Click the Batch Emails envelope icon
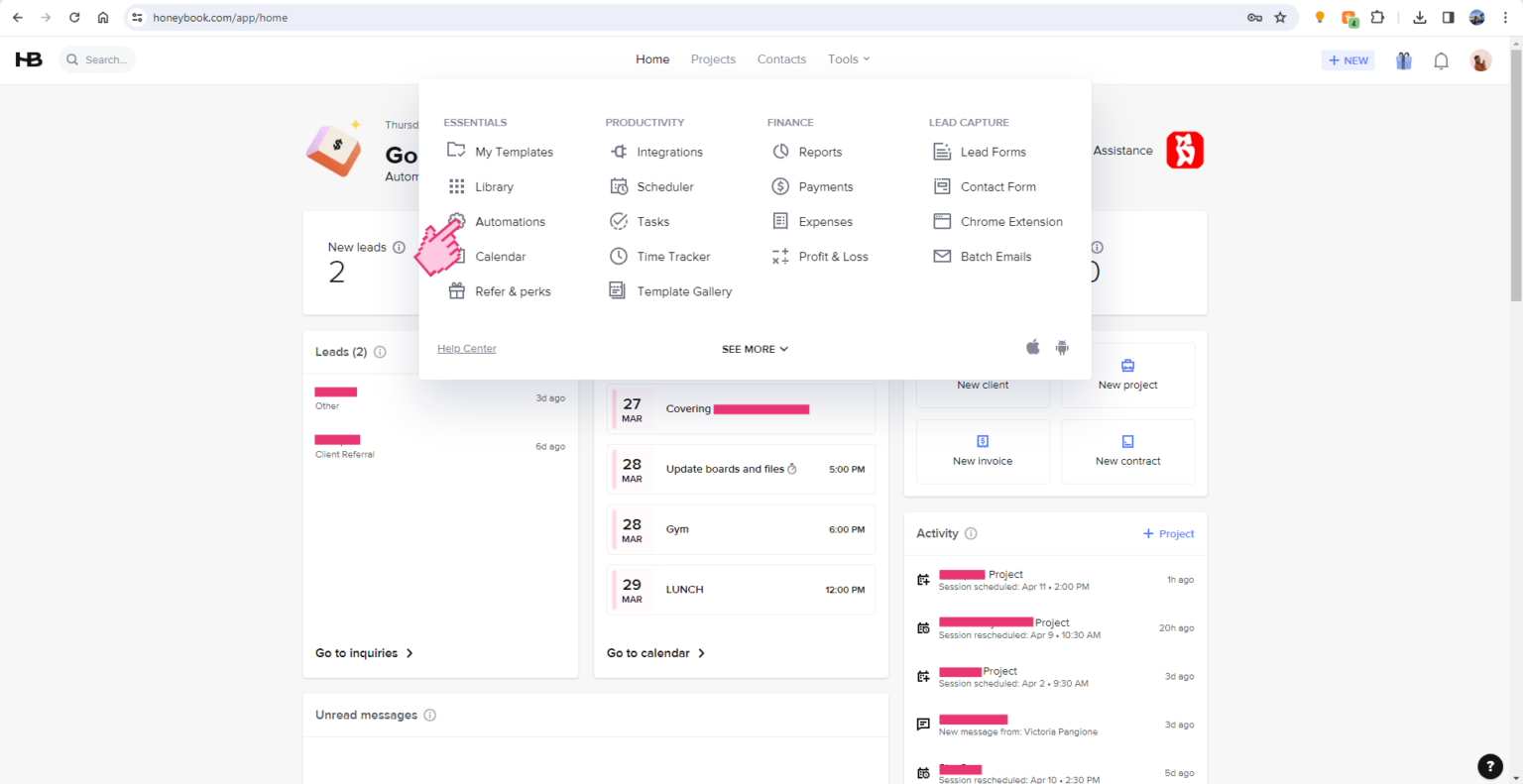Viewport: 1523px width, 784px height. 942,256
